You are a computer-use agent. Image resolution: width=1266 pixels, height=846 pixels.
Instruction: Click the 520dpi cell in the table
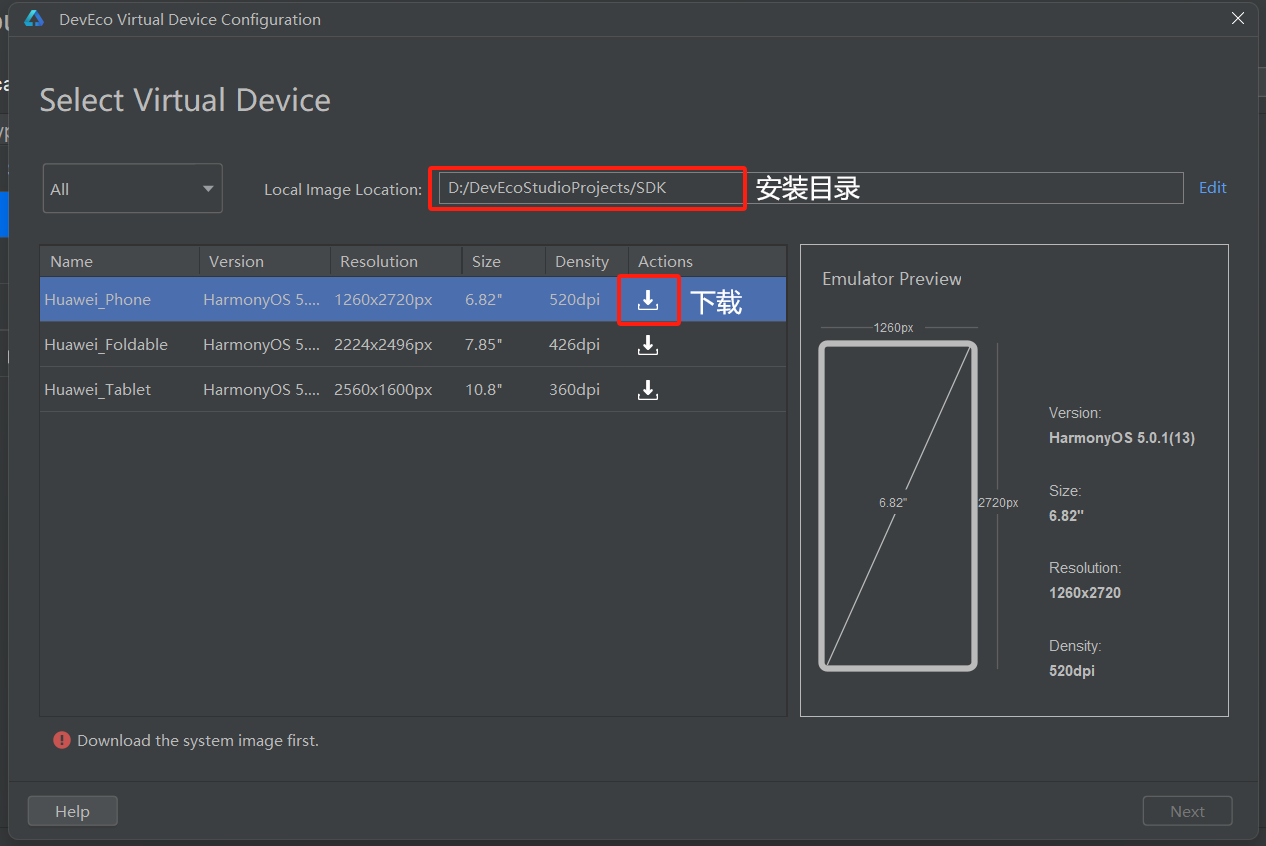tap(574, 299)
